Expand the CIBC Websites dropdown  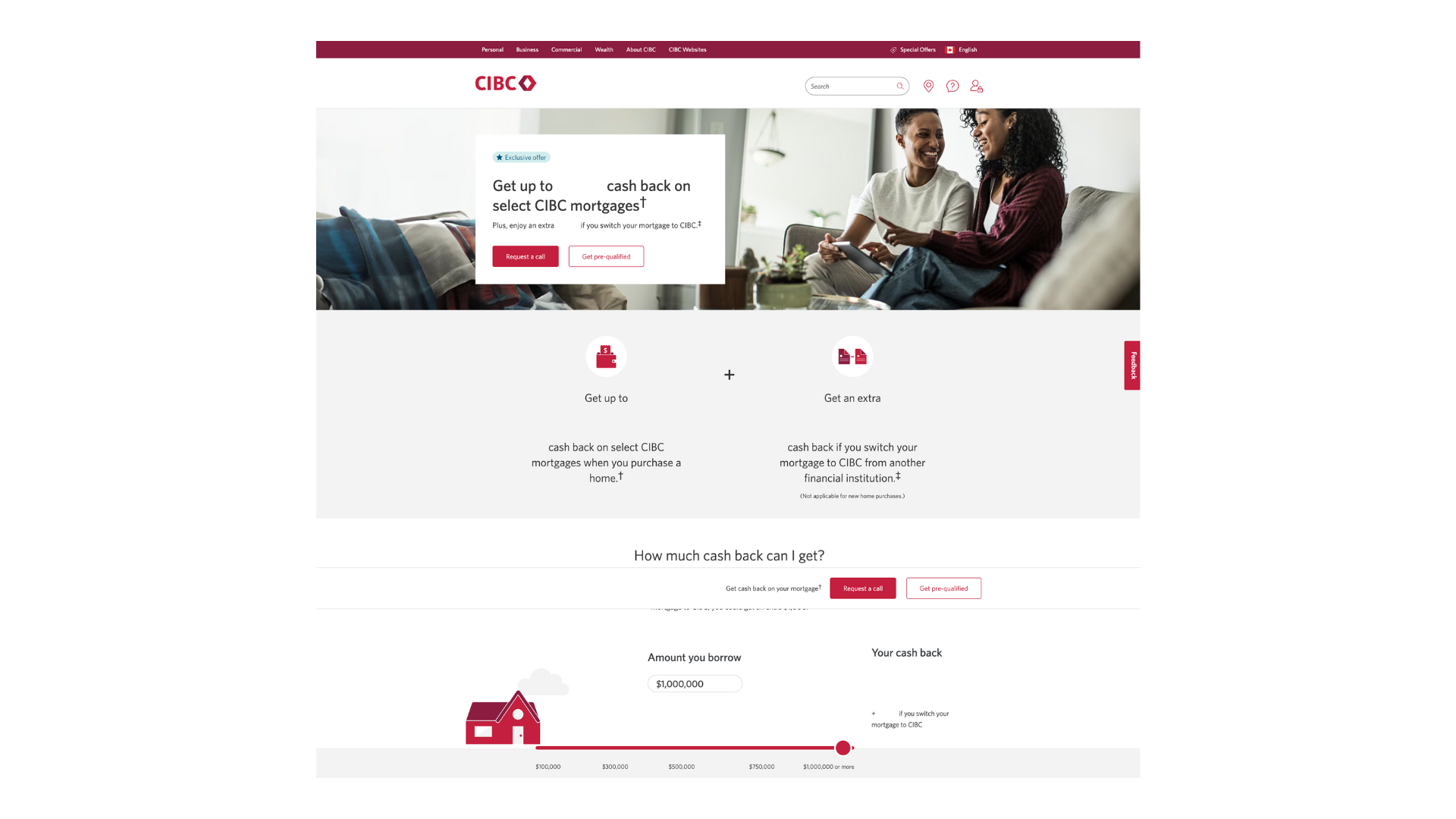687,49
